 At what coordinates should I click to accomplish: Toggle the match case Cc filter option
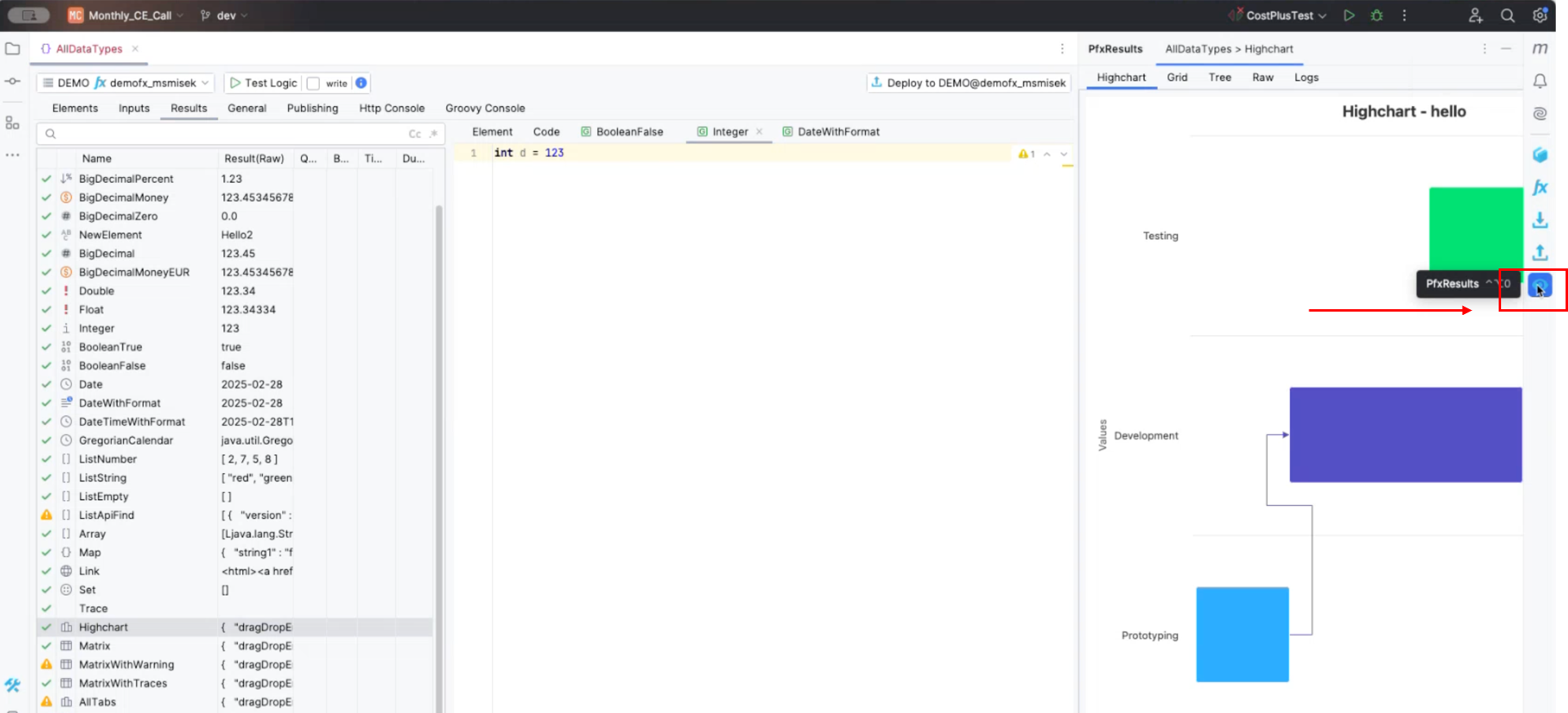coord(414,134)
